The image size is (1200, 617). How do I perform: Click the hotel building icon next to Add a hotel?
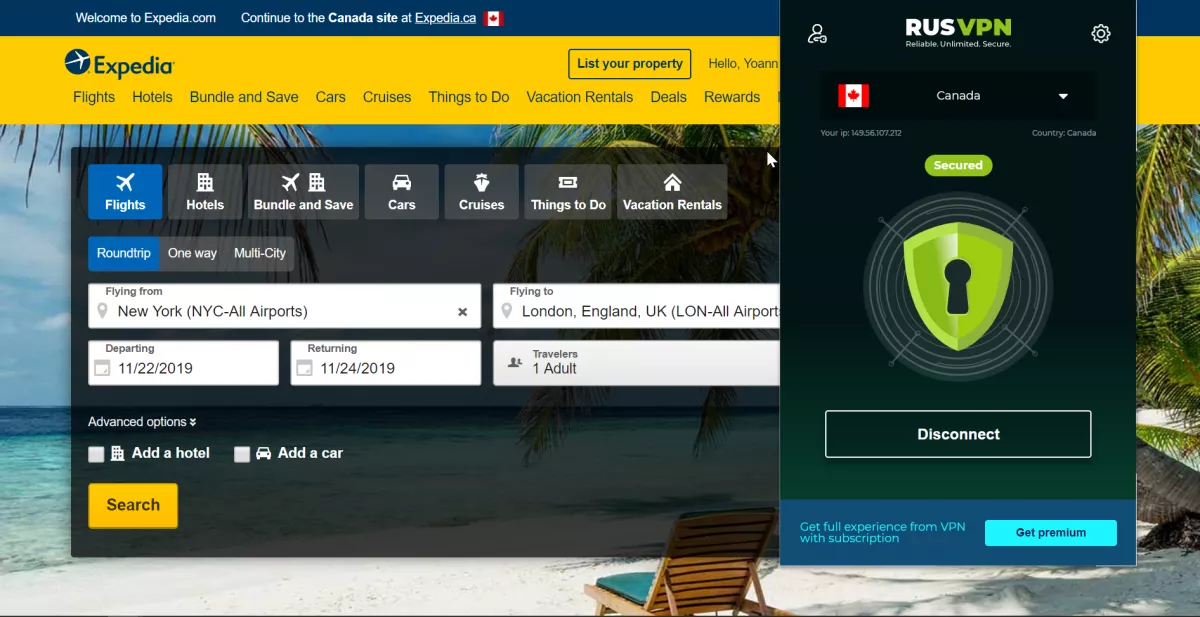(x=118, y=453)
